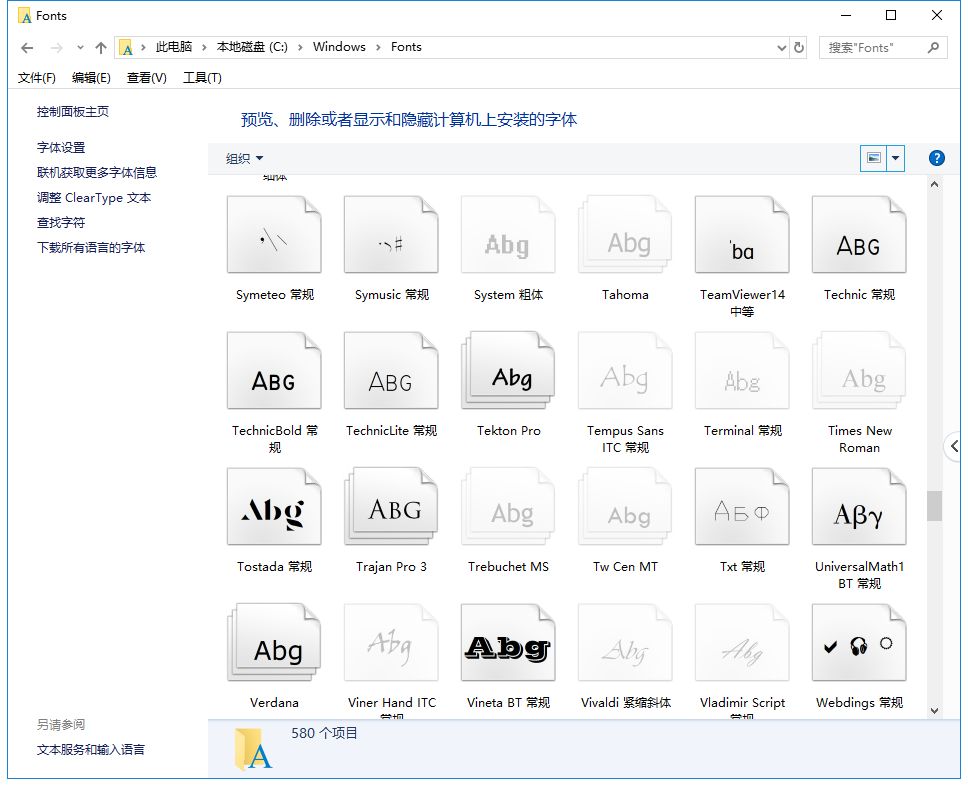This screenshot has height=786, width=968.
Task: Open view options dropdown arrow
Action: pos(895,159)
